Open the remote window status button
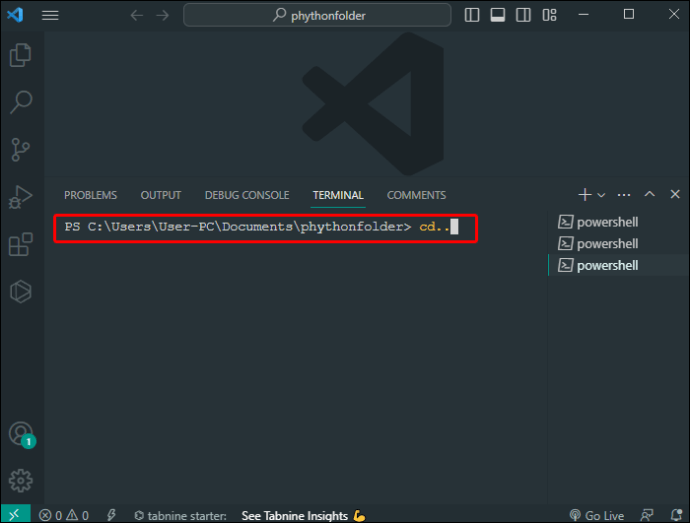Screen dimensions: 690x523 tap(15, 514)
